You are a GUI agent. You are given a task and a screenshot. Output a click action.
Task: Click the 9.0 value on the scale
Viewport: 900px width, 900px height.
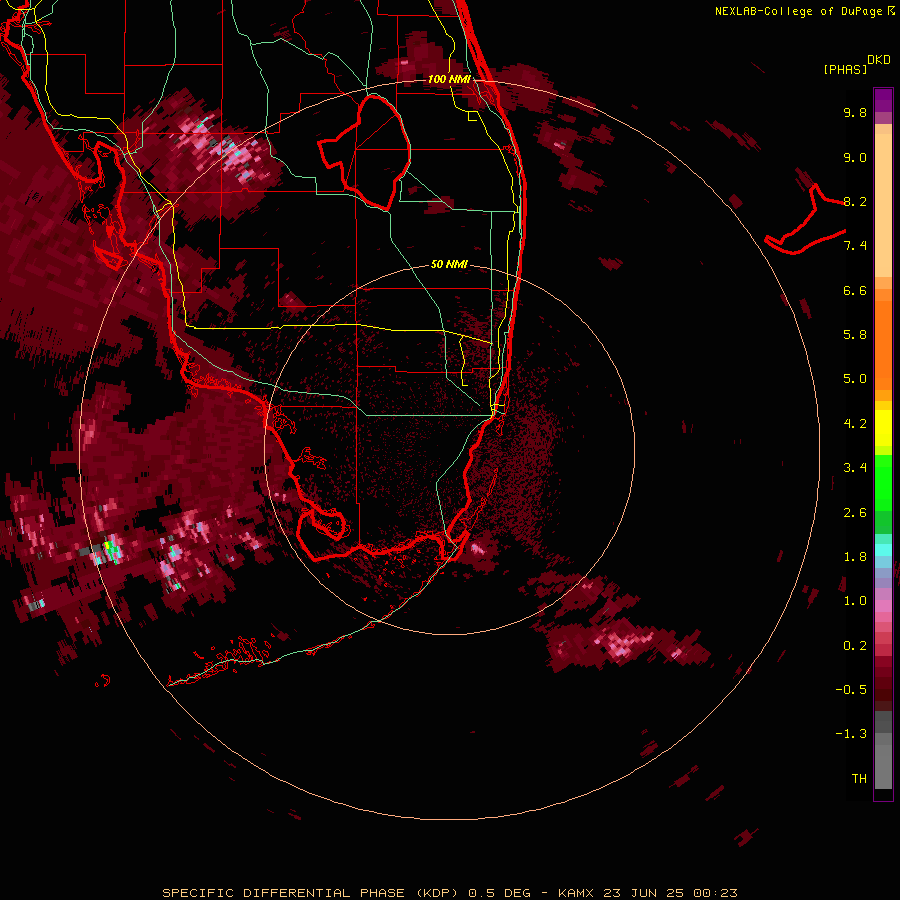[x=855, y=157]
